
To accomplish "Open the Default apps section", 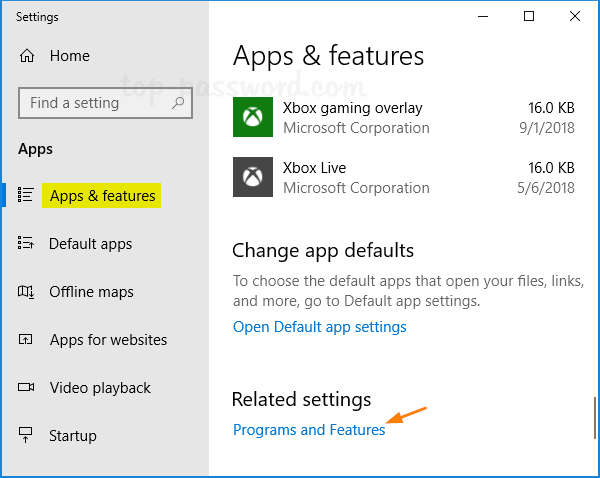I will [90, 244].
